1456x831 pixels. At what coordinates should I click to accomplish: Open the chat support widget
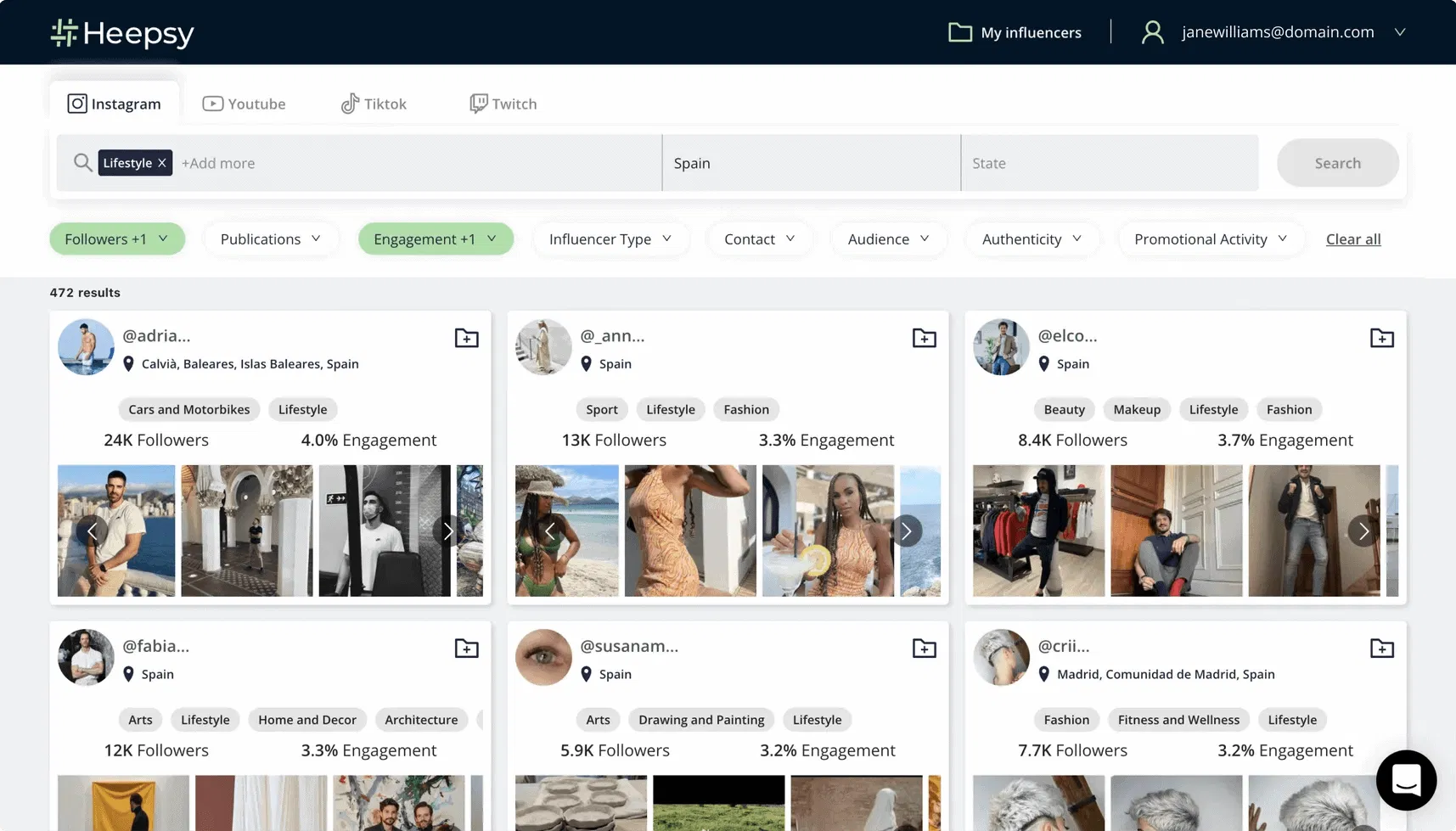coord(1406,780)
